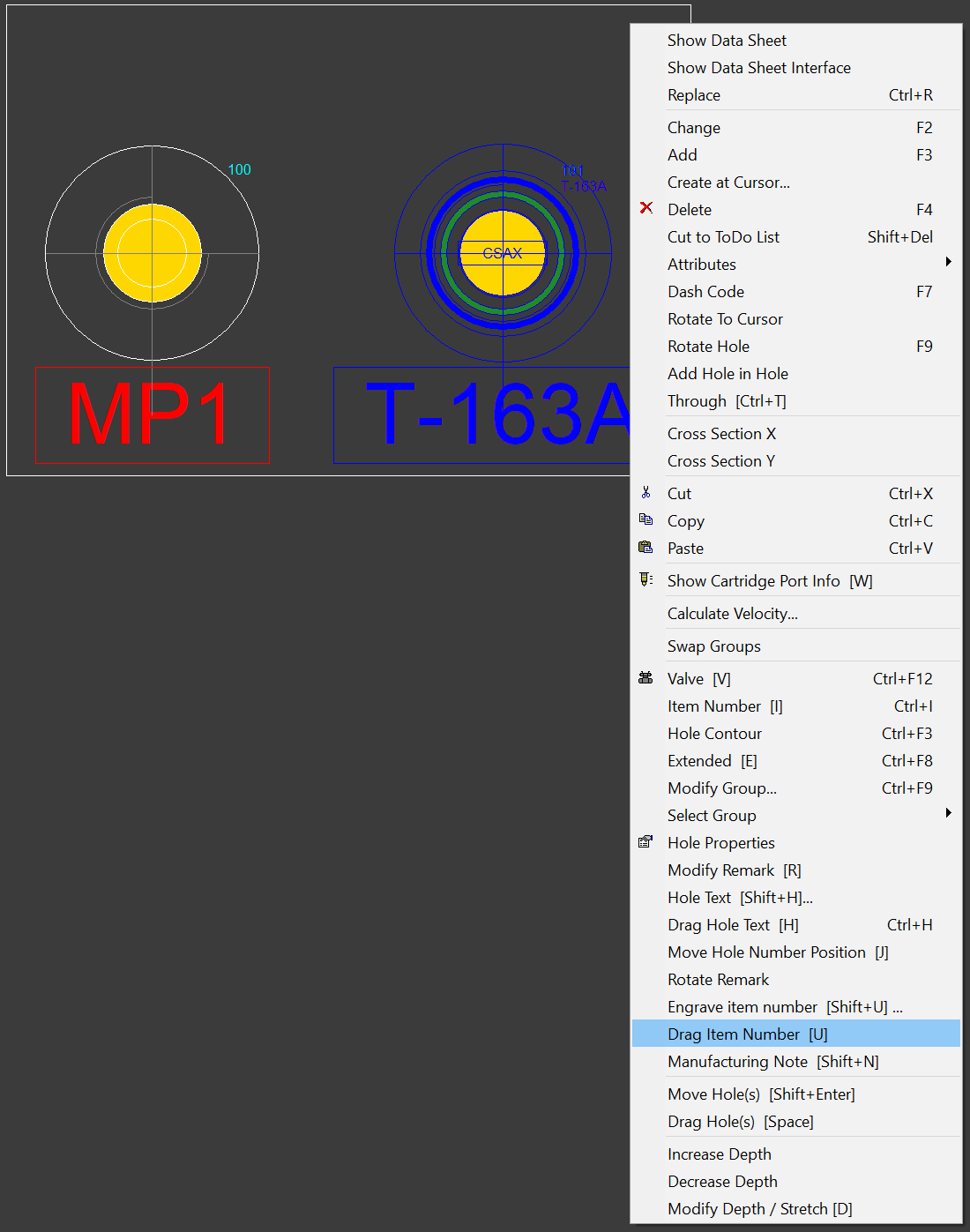Toggle Through [Ctrl+T] option

(x=796, y=401)
